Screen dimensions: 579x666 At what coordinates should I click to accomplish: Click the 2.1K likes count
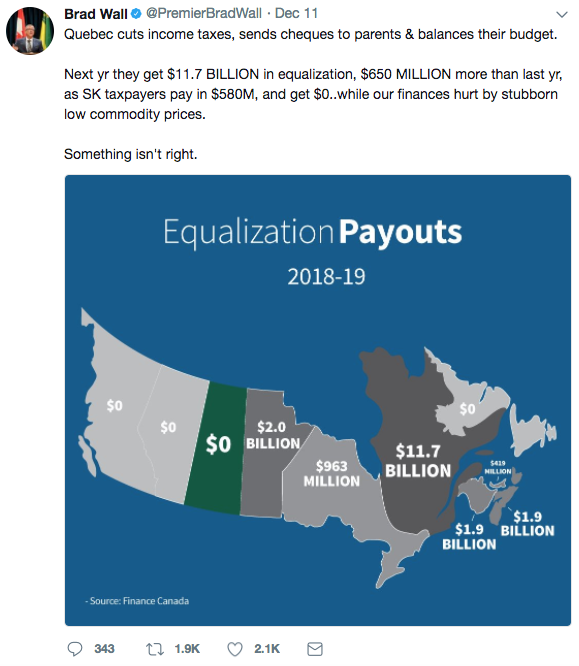[x=267, y=649]
